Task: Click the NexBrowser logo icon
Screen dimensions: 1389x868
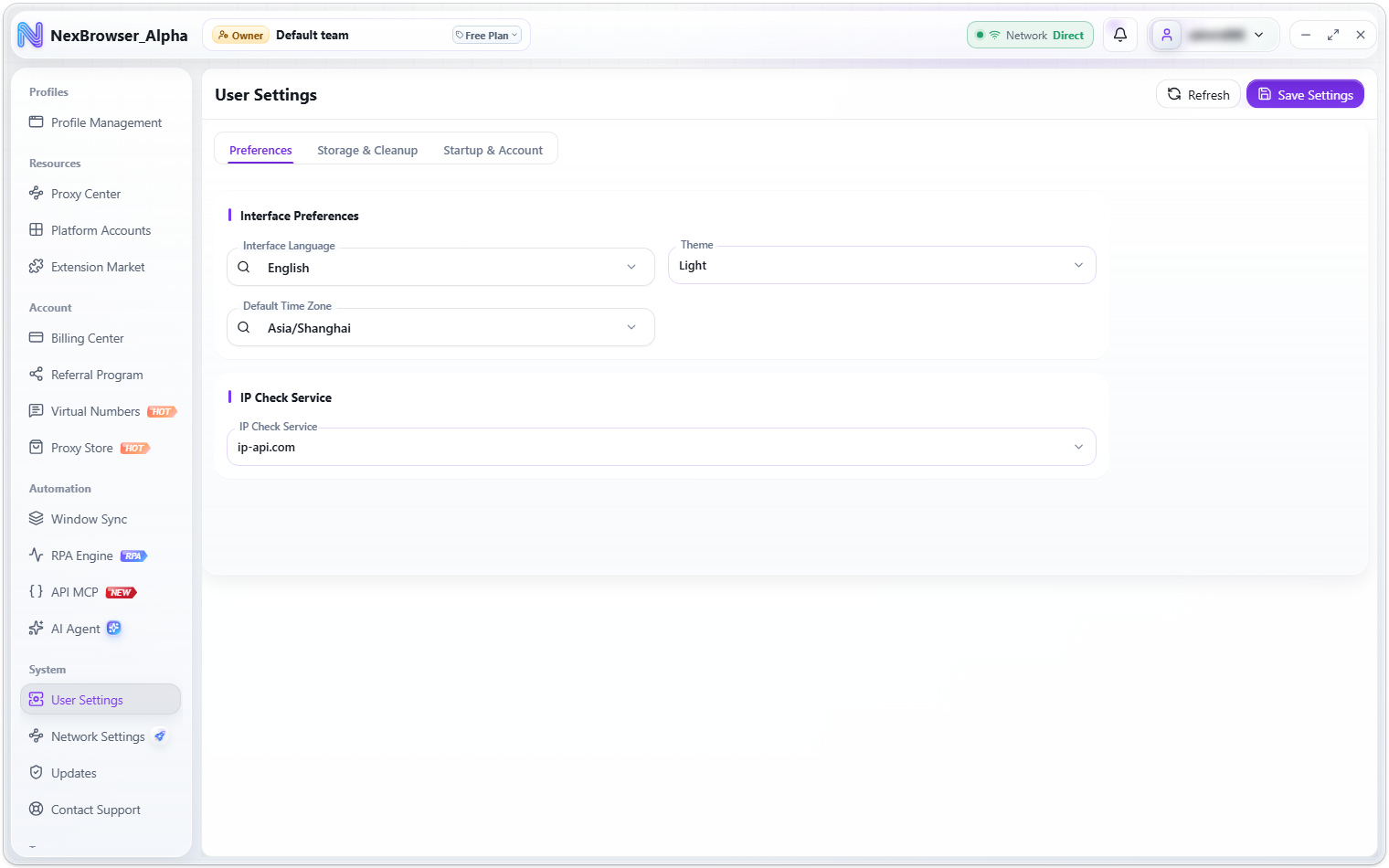Action: (30, 35)
